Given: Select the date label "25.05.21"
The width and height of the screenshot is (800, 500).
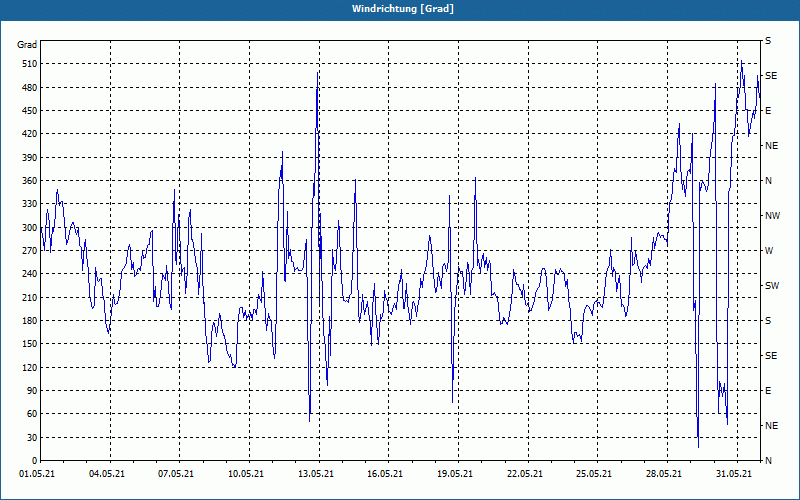Looking at the screenshot, I should [594, 474].
